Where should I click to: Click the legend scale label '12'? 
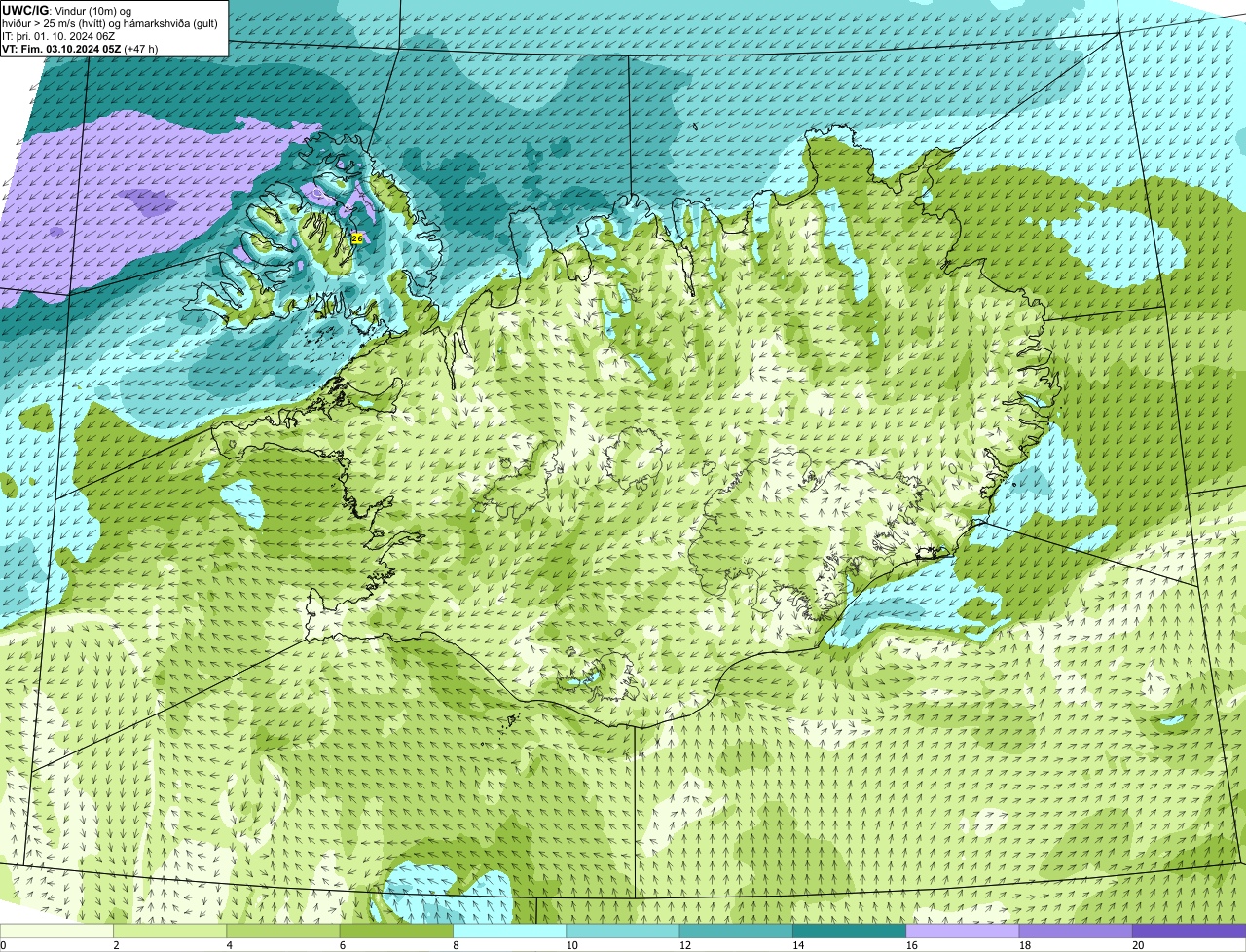(684, 945)
